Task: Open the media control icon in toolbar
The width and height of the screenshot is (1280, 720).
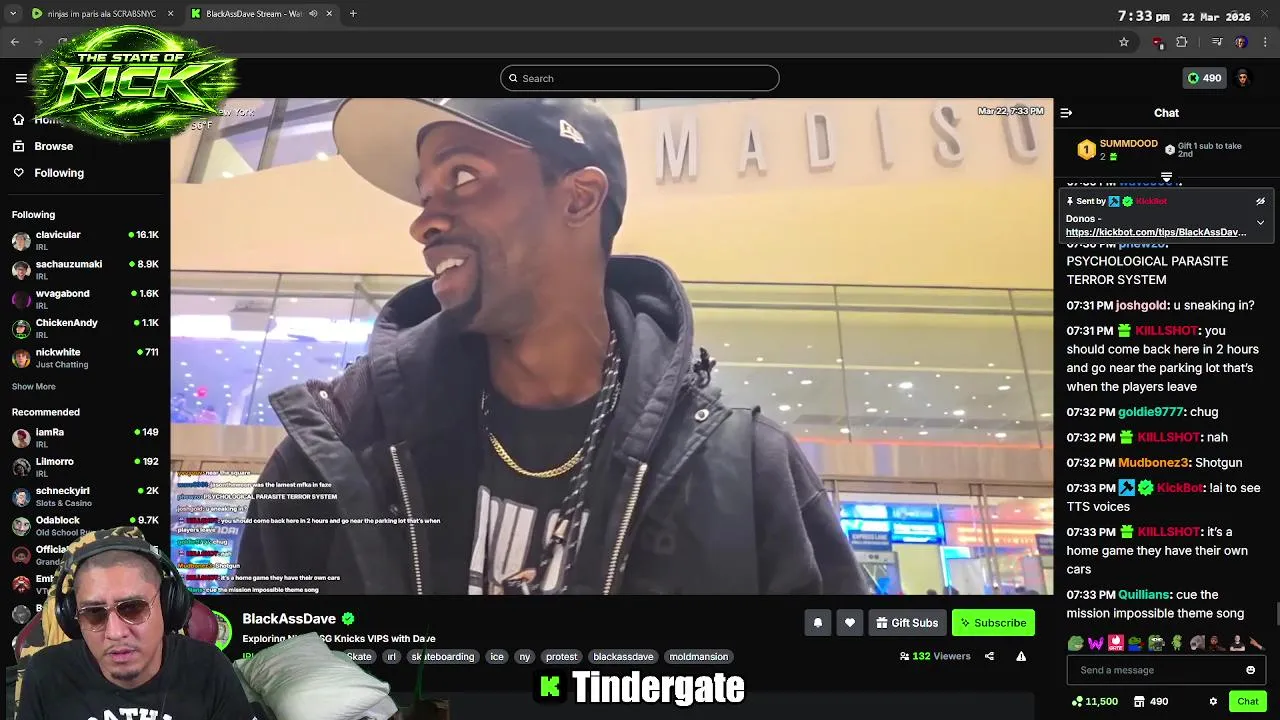Action: click(x=1217, y=42)
